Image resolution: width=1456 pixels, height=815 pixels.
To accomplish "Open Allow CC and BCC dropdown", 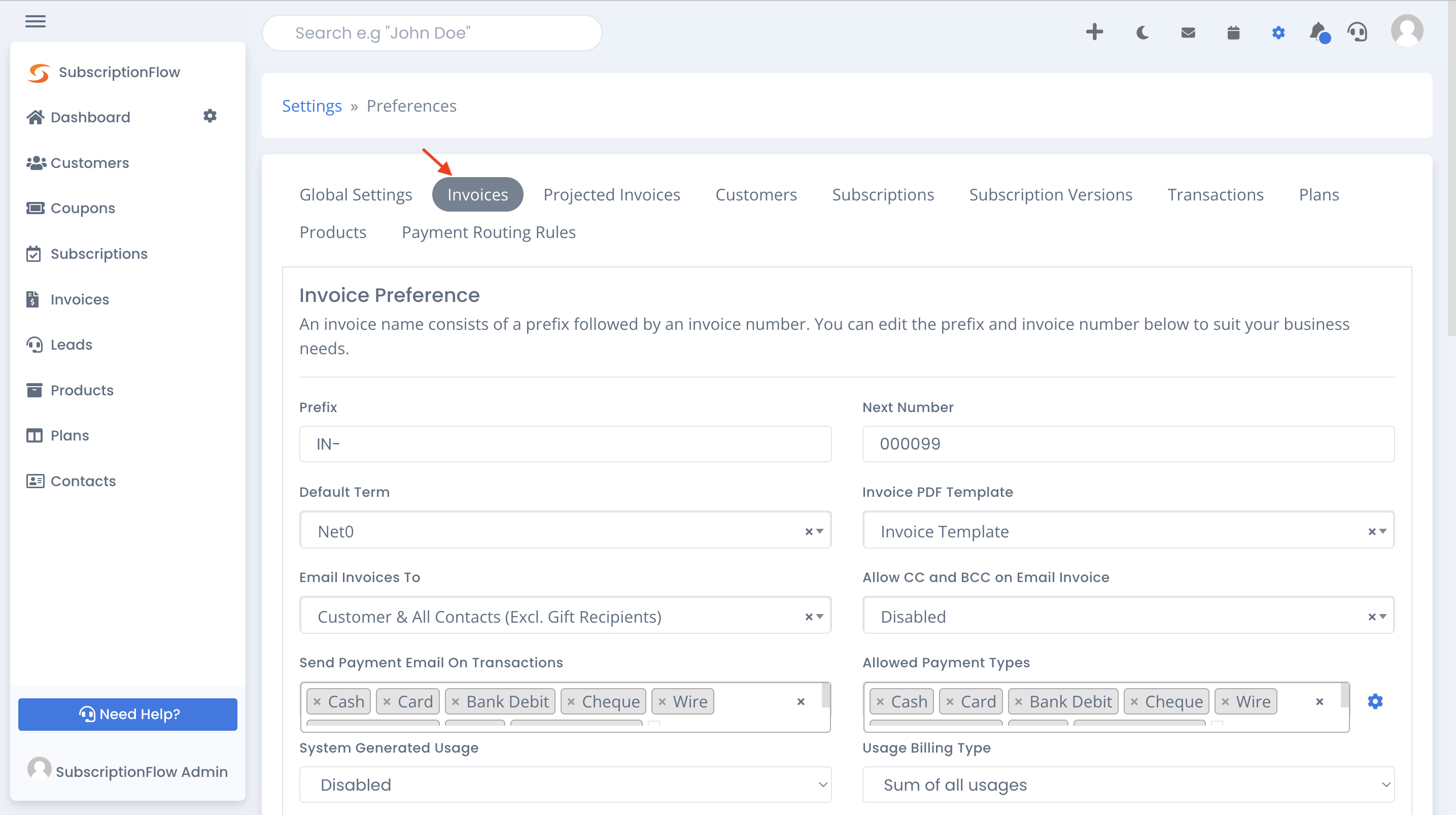I will [1128, 616].
